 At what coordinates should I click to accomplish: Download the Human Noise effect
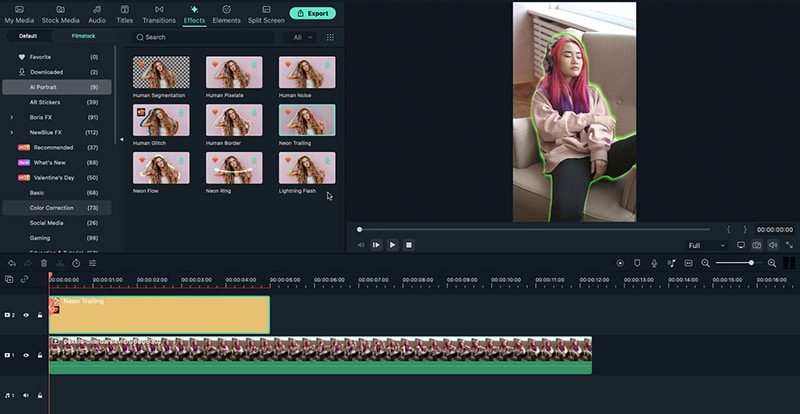[327, 65]
